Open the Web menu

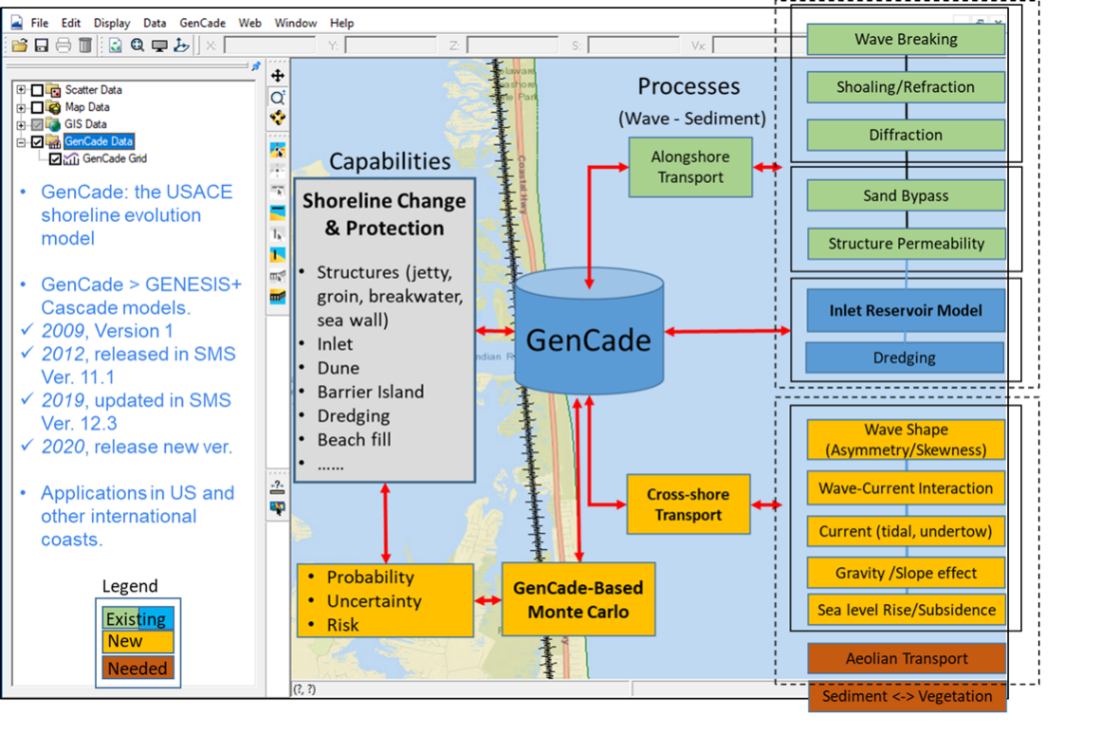point(250,23)
